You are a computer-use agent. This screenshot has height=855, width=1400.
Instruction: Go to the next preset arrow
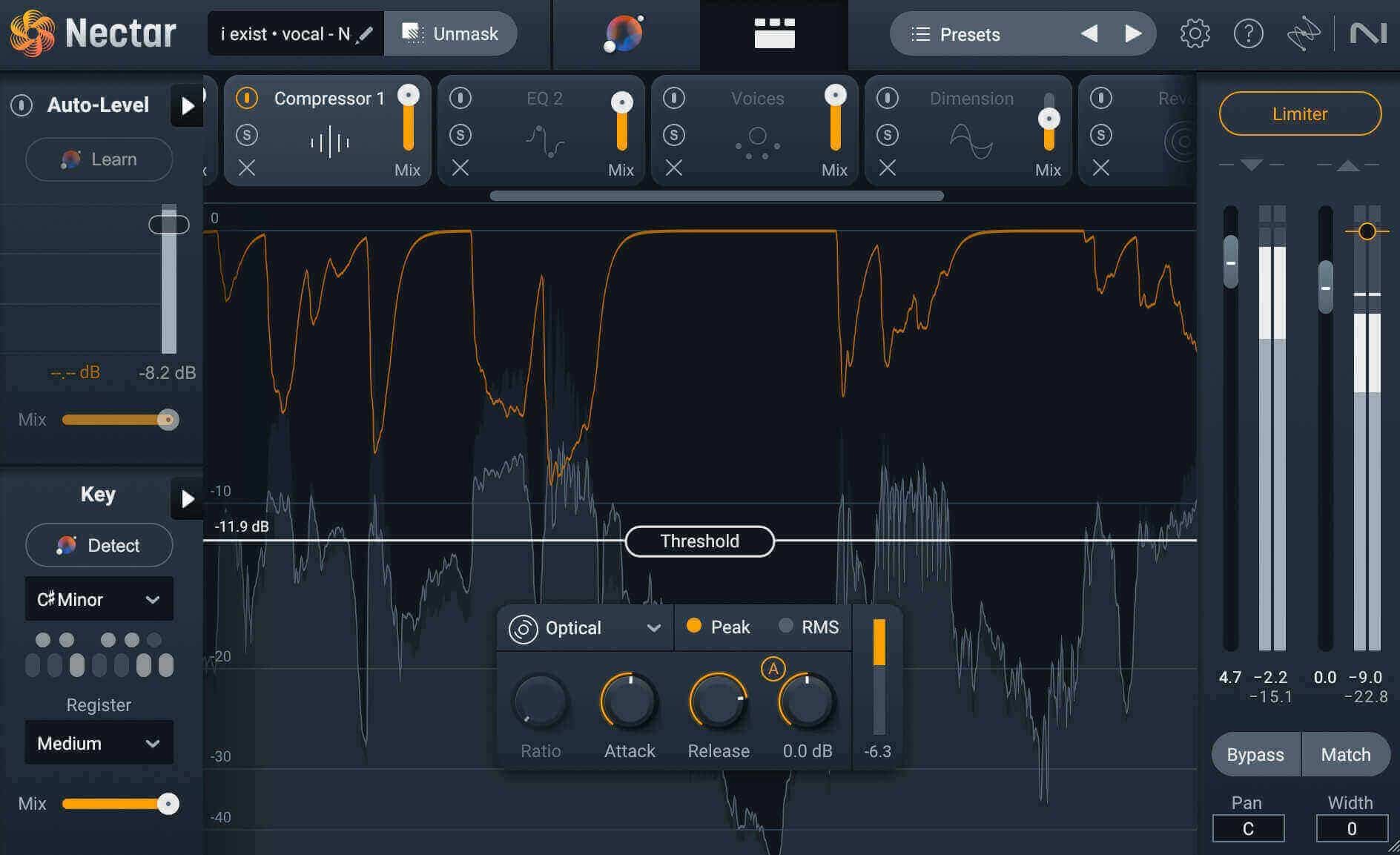(1132, 34)
